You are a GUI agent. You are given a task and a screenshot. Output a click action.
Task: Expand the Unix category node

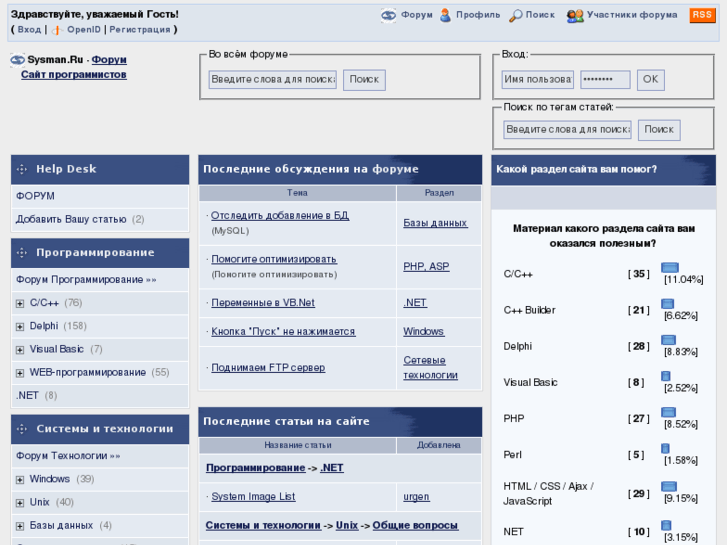(20, 502)
